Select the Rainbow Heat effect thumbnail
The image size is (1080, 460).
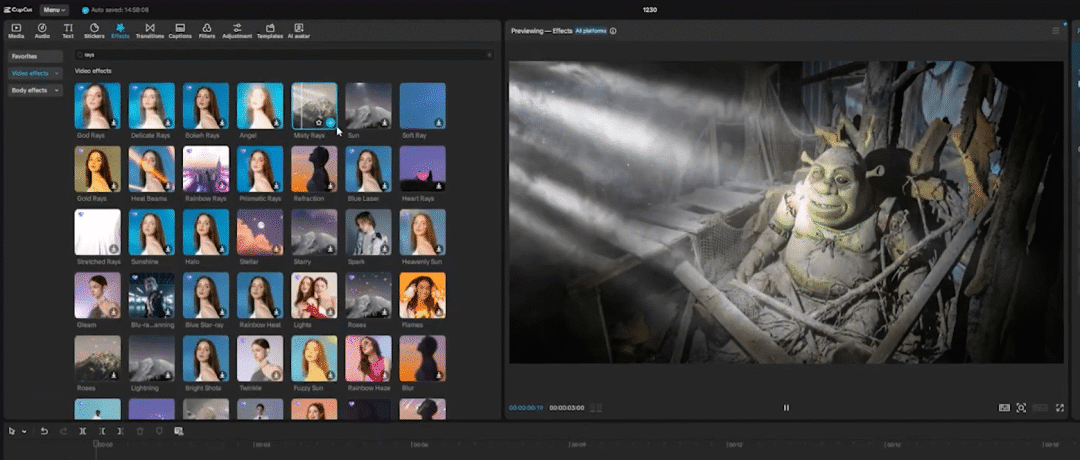[260, 295]
